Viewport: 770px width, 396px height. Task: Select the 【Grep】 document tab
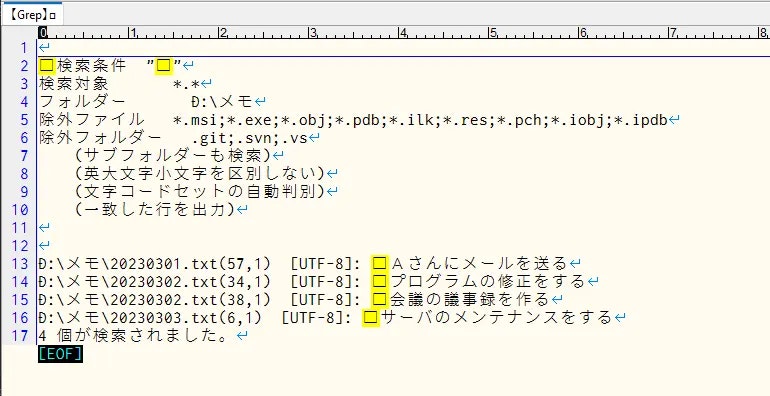[x=32, y=15]
